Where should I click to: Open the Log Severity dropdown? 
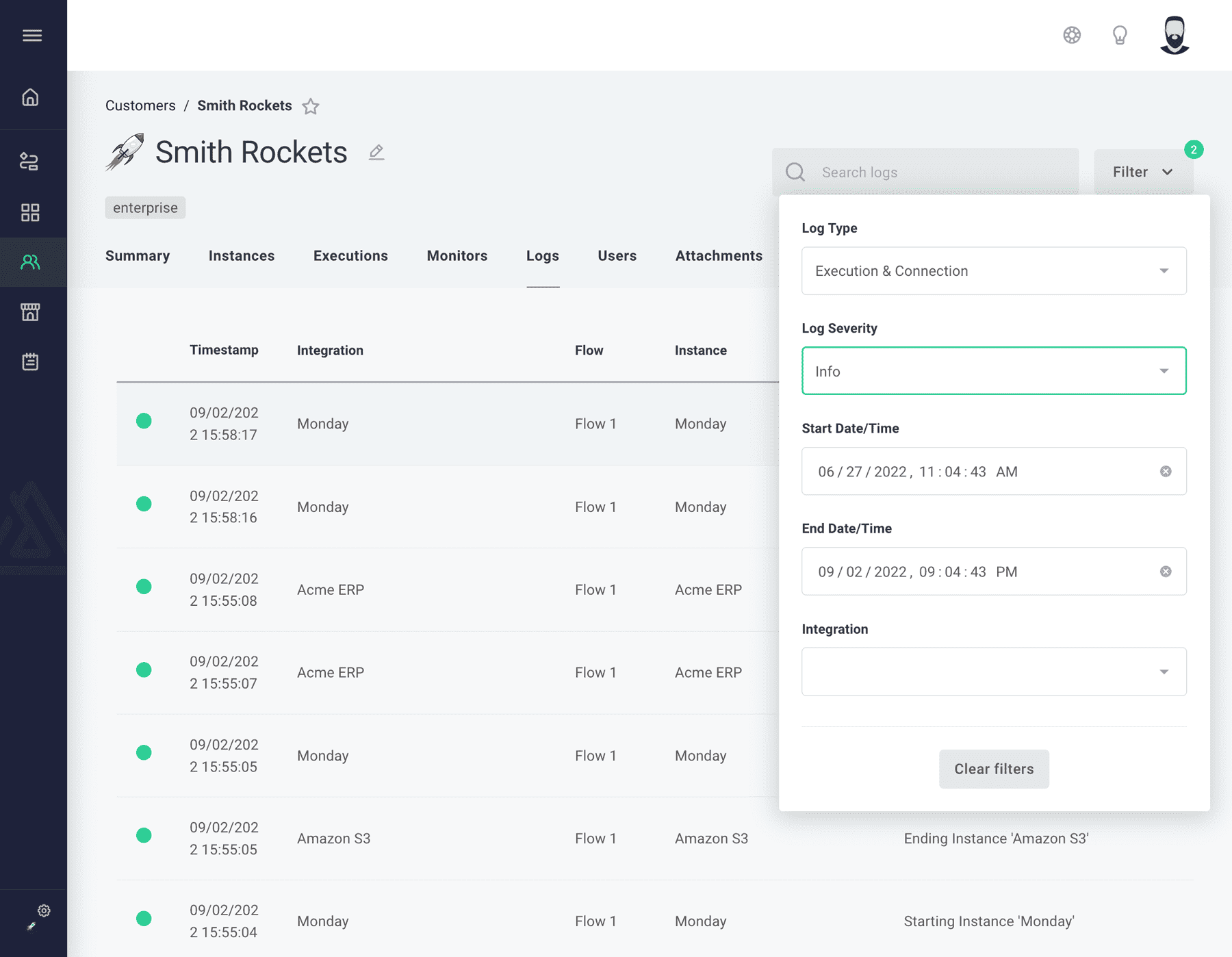coord(993,371)
